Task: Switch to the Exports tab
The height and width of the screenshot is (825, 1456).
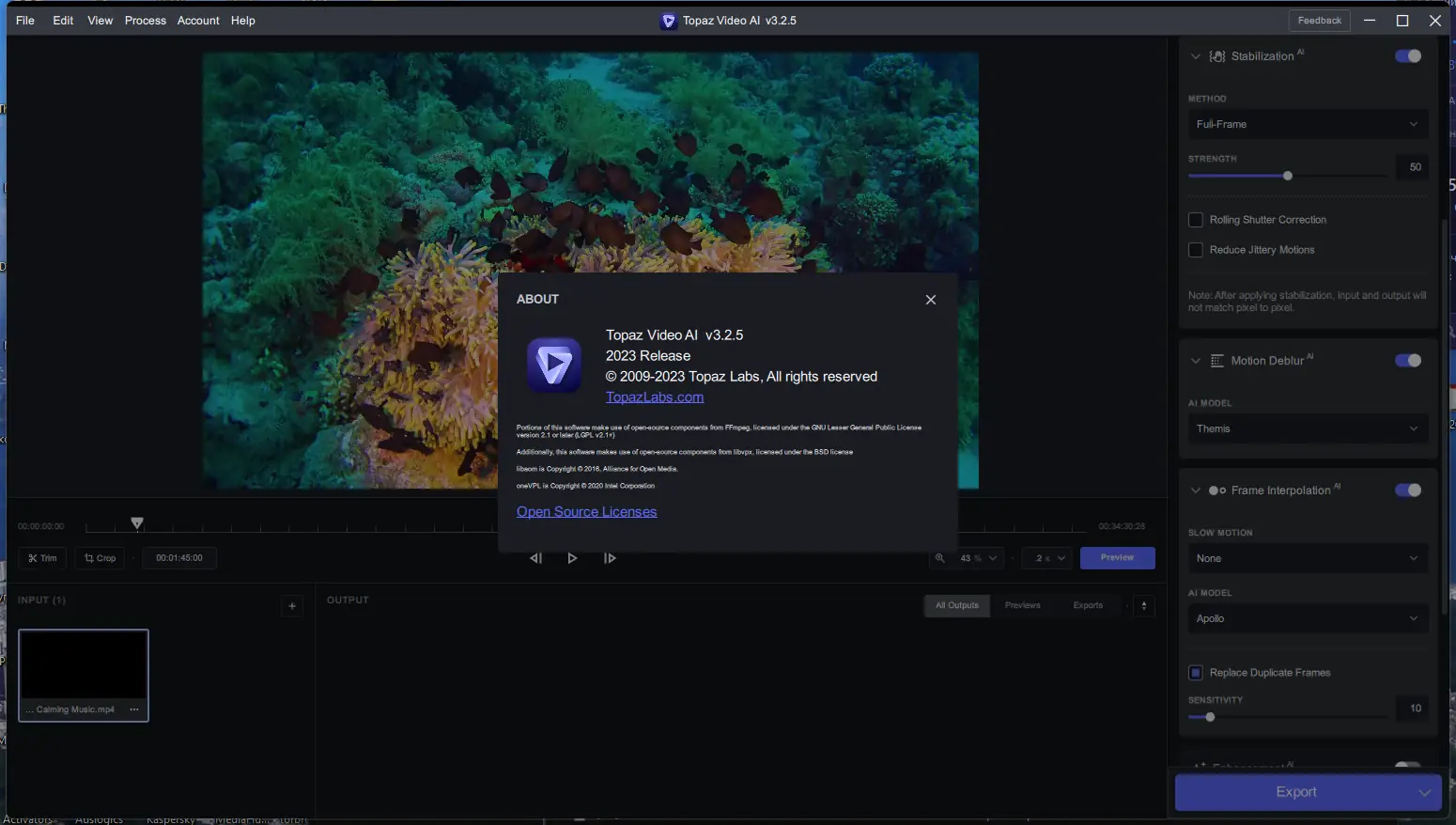Action: (x=1088, y=606)
